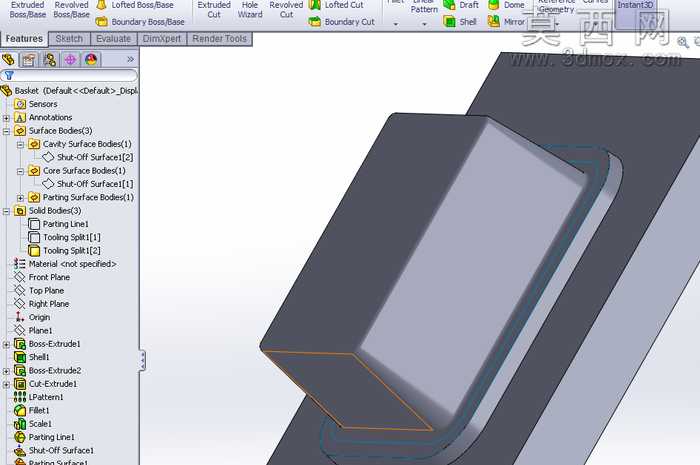Click the Shell tool icon

(x=449, y=21)
